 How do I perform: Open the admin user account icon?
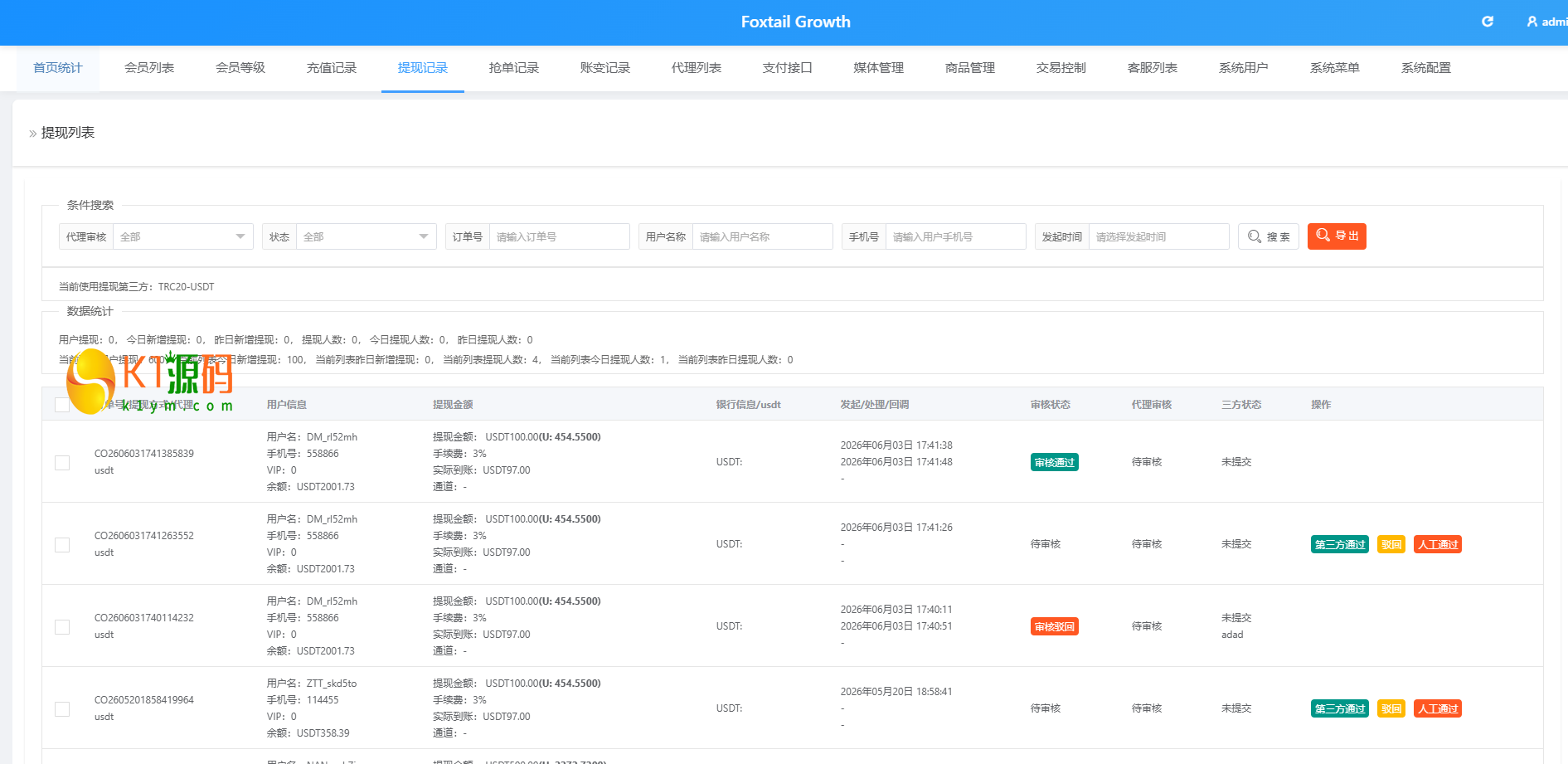(1532, 22)
